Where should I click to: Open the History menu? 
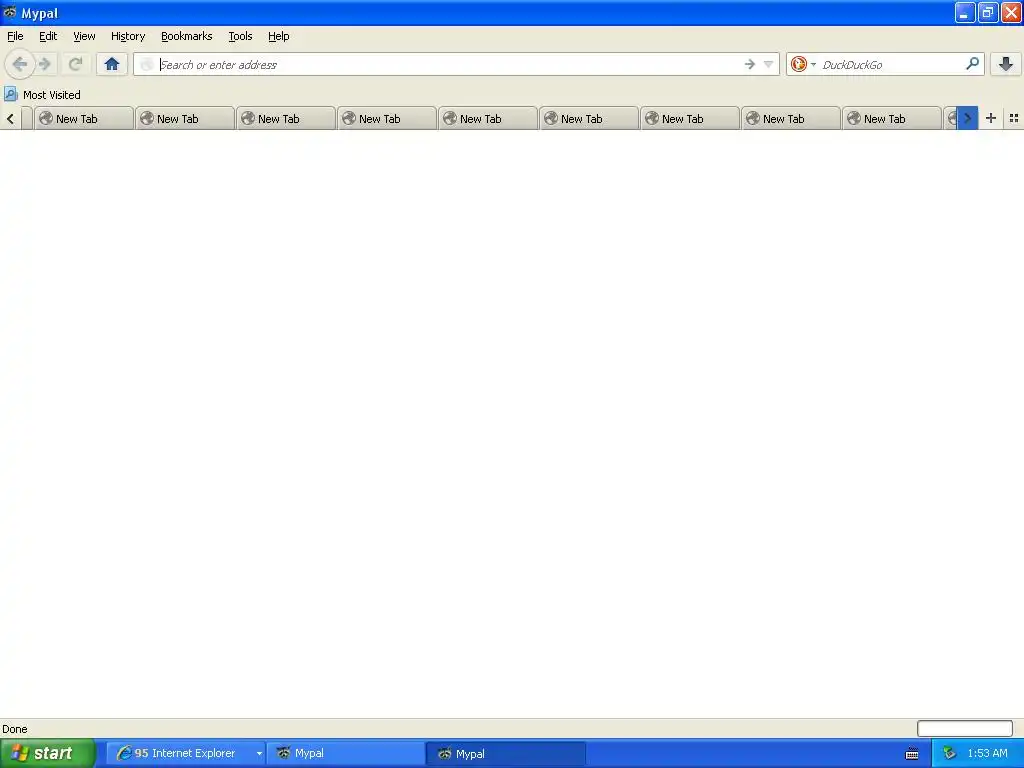(128, 36)
